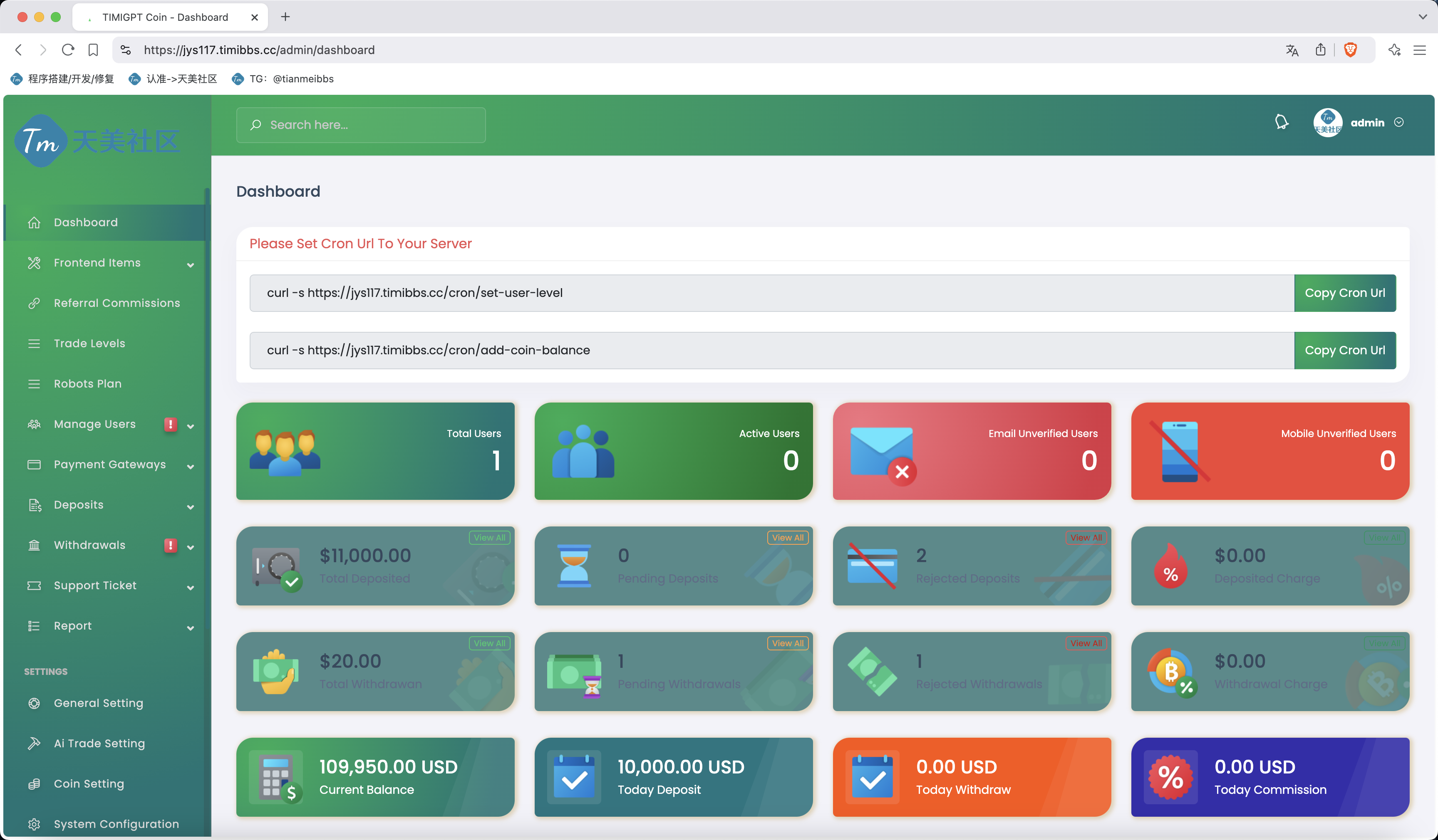The image size is (1438, 840).
Task: Open the browser tab list chevron
Action: tap(1423, 17)
